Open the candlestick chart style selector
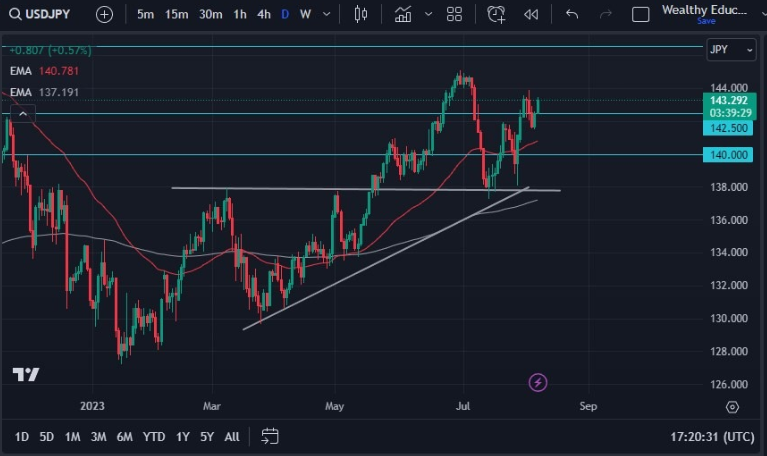Image resolution: width=767 pixels, height=456 pixels. pos(361,14)
